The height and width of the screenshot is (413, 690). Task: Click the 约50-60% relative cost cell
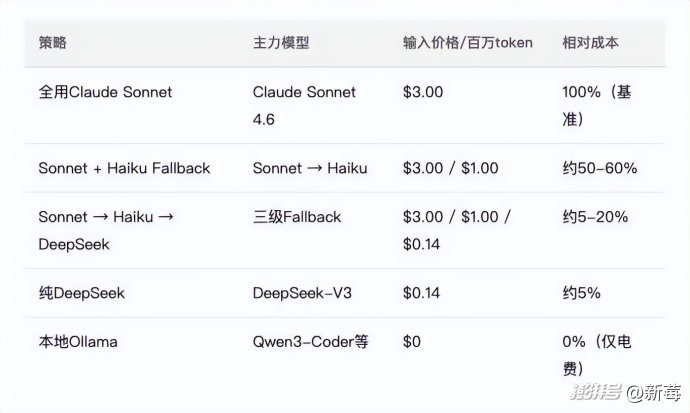pos(600,168)
